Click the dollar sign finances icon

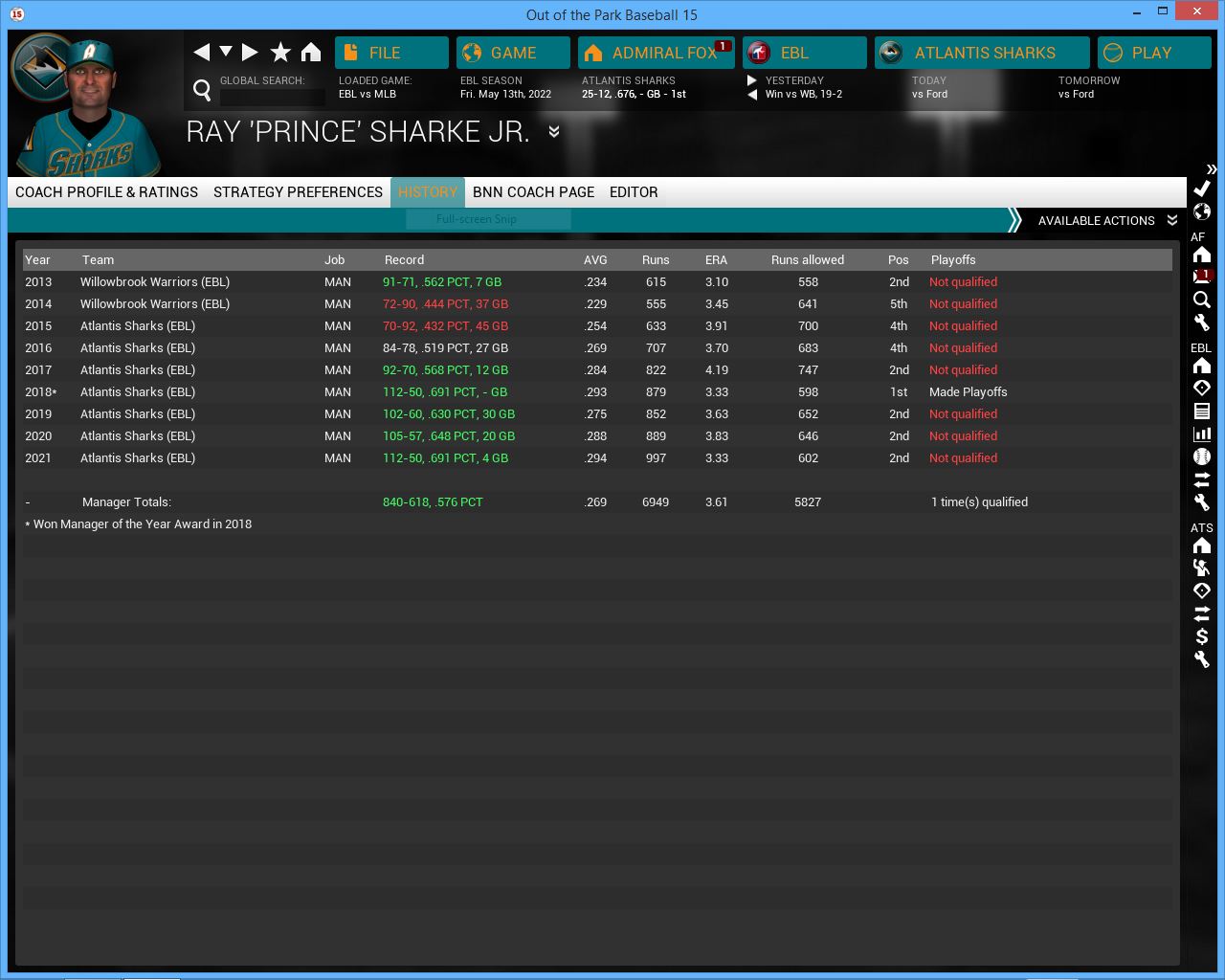pyautogui.click(x=1202, y=636)
